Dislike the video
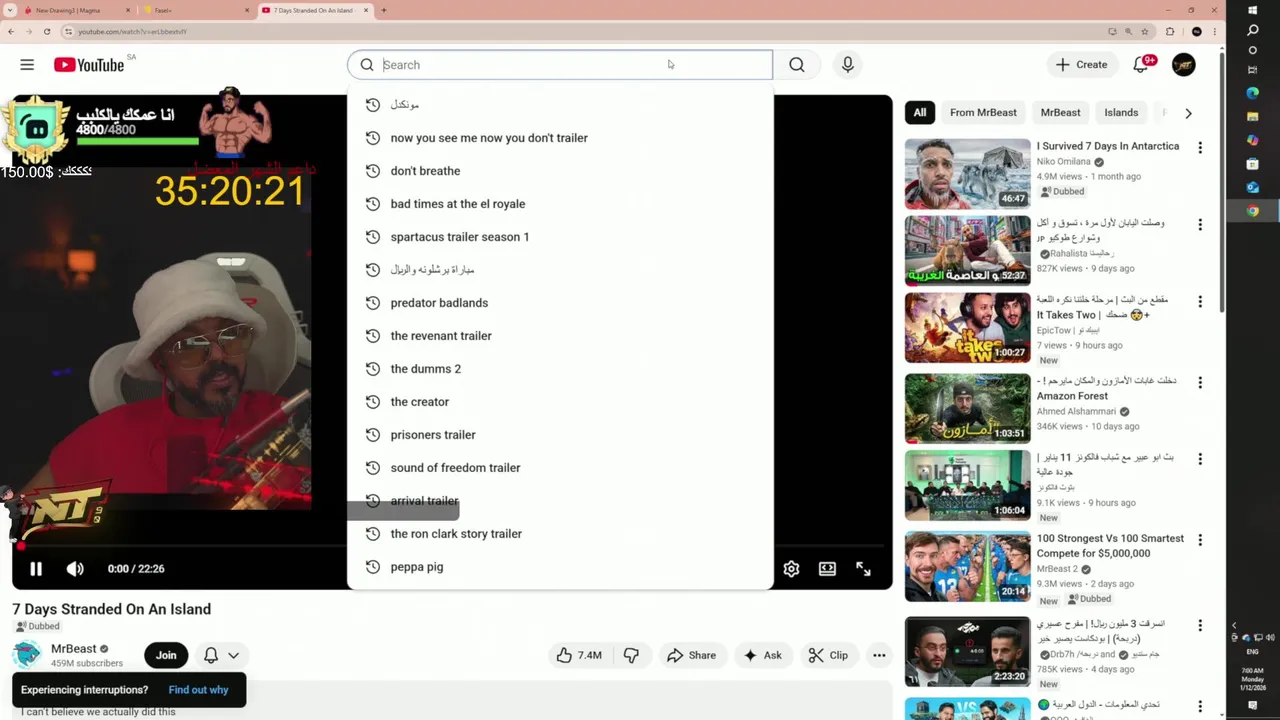 tap(631, 655)
